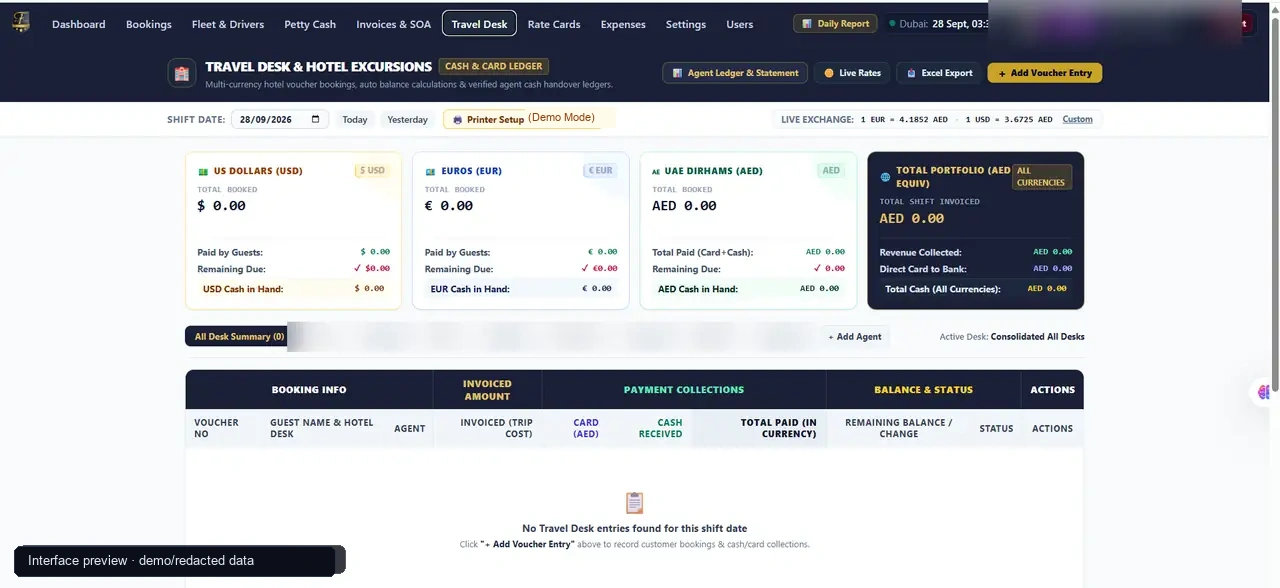Click the company logo icon in navbar

[20, 22]
